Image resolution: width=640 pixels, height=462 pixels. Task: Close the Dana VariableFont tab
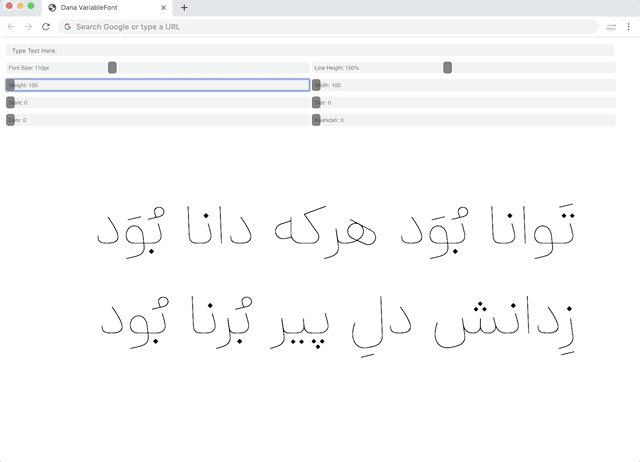pyautogui.click(x=164, y=7)
